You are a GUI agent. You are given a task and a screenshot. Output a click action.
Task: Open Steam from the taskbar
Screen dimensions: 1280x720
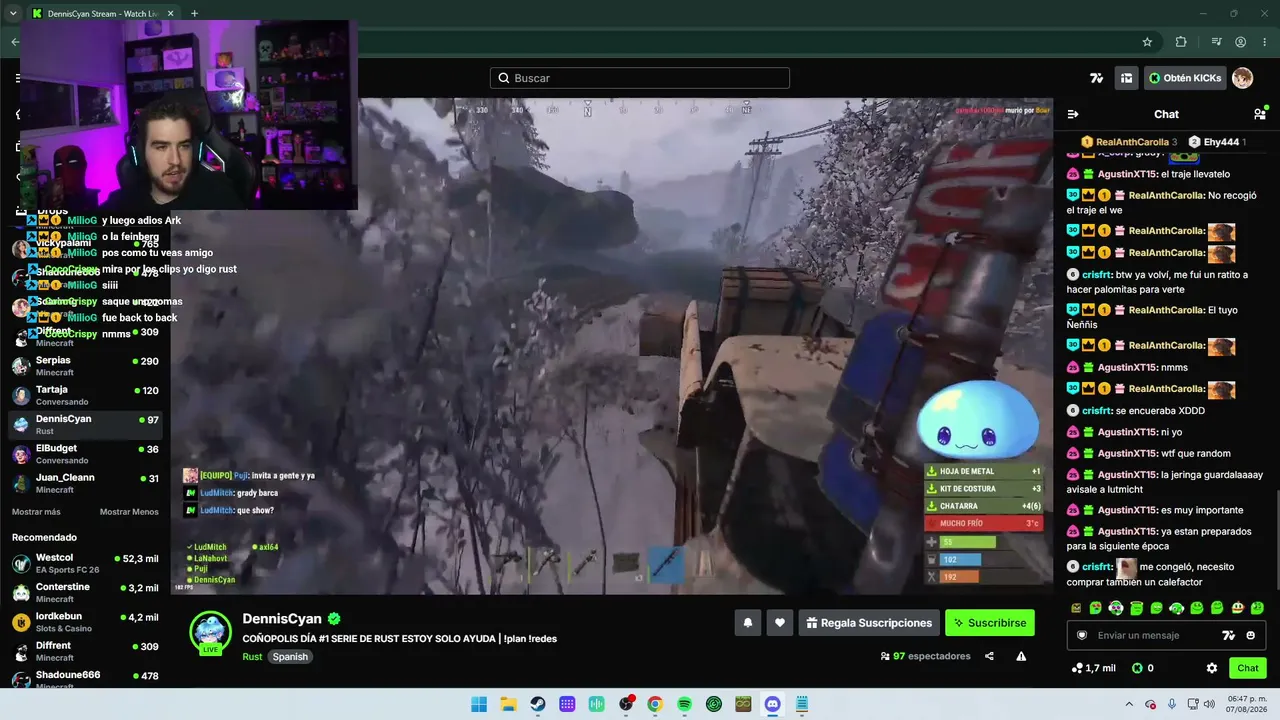coord(538,704)
